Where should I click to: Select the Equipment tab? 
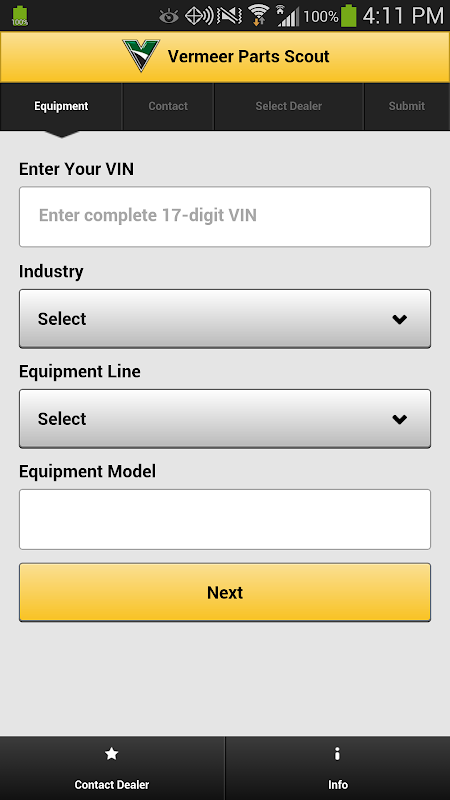pos(61,107)
